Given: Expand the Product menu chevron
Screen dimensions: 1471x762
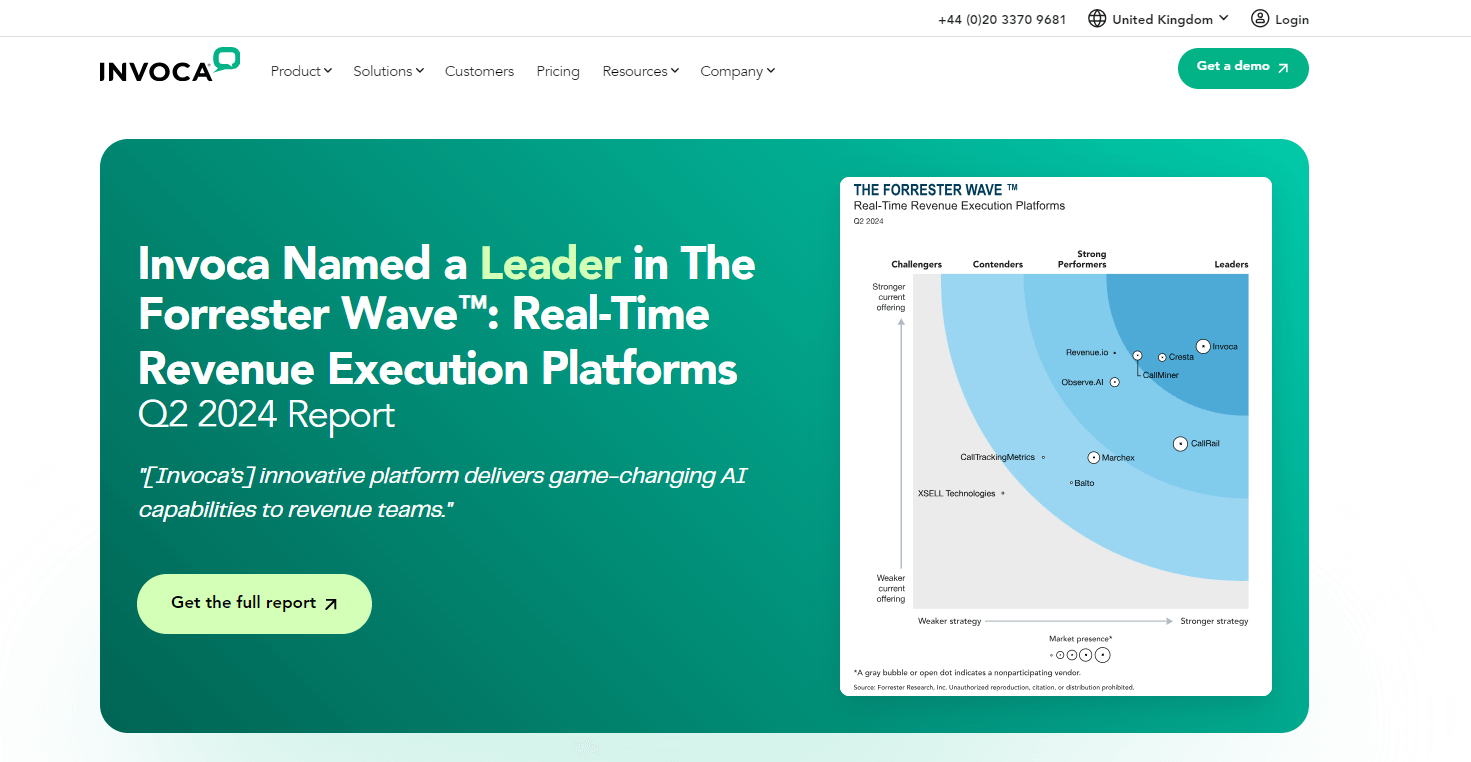Looking at the screenshot, I should pyautogui.click(x=328, y=71).
